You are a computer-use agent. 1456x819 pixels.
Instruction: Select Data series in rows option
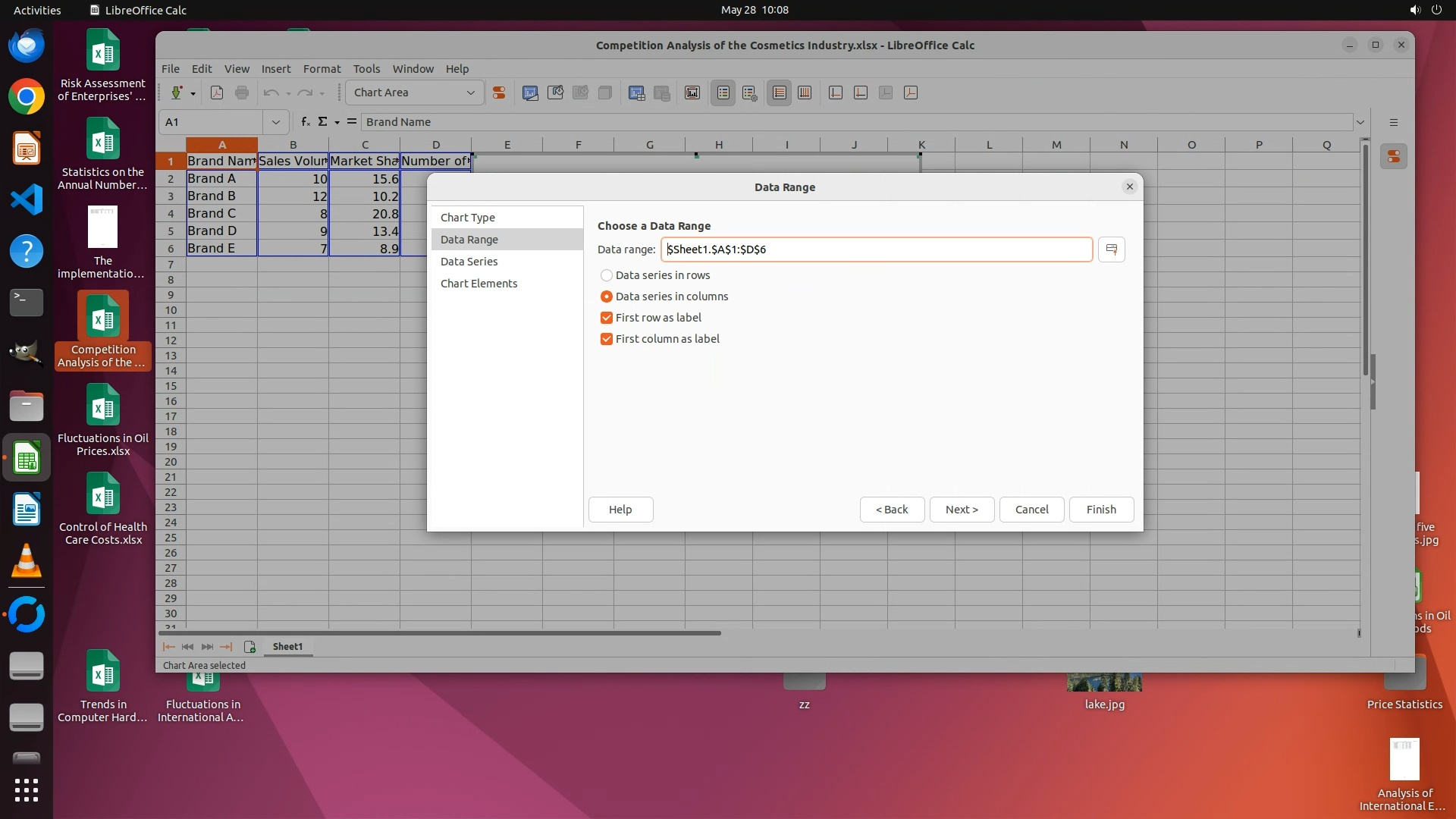607,275
